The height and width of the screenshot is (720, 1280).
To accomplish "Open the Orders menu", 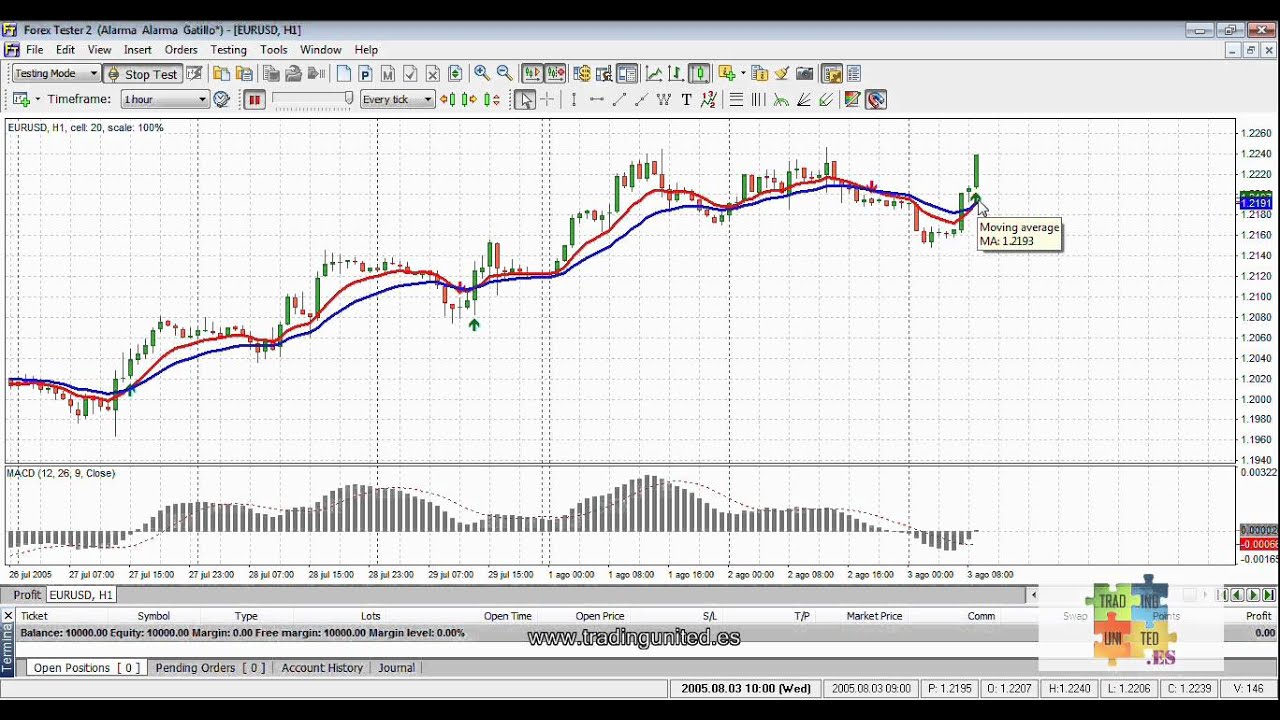I will tap(181, 49).
